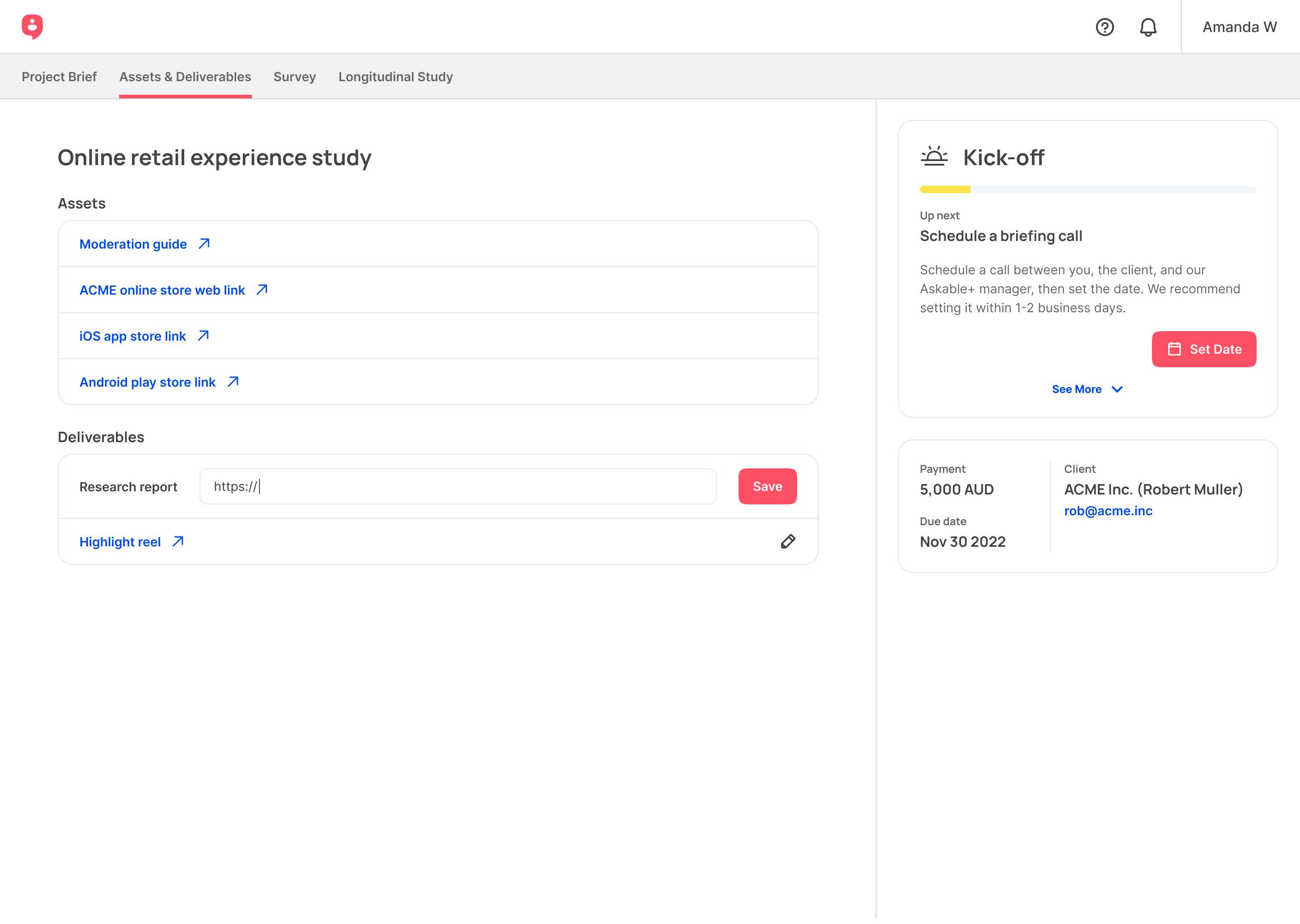Select the Assets & Deliverables tab

pyautogui.click(x=185, y=77)
